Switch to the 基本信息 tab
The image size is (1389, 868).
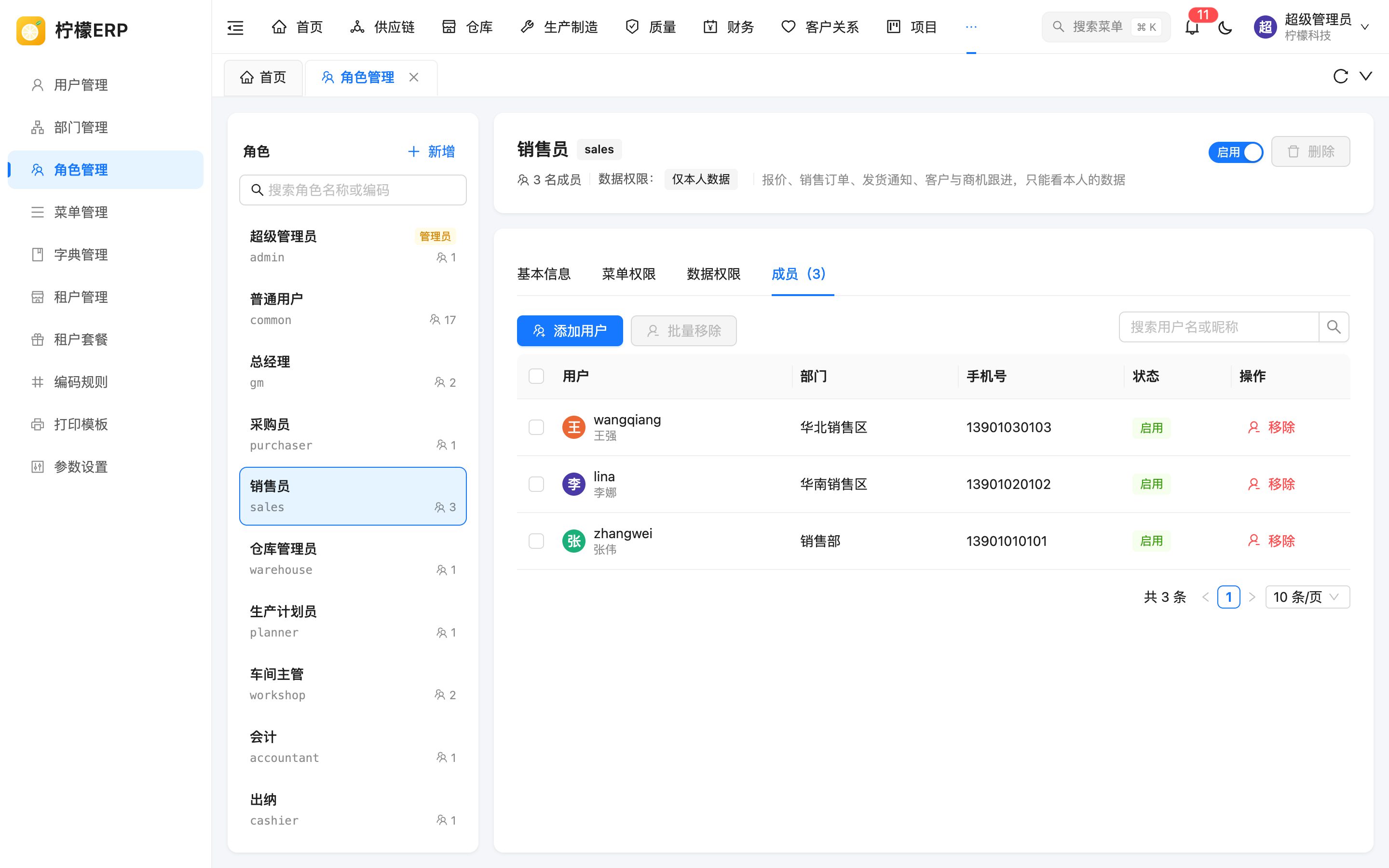point(544,274)
